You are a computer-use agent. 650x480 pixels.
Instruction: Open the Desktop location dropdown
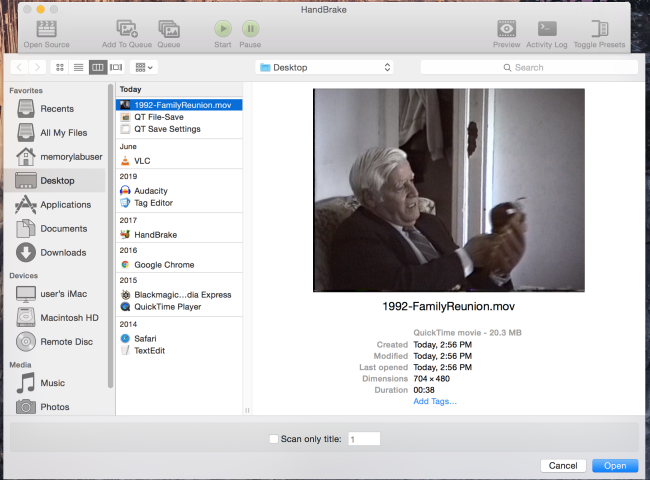(325, 67)
